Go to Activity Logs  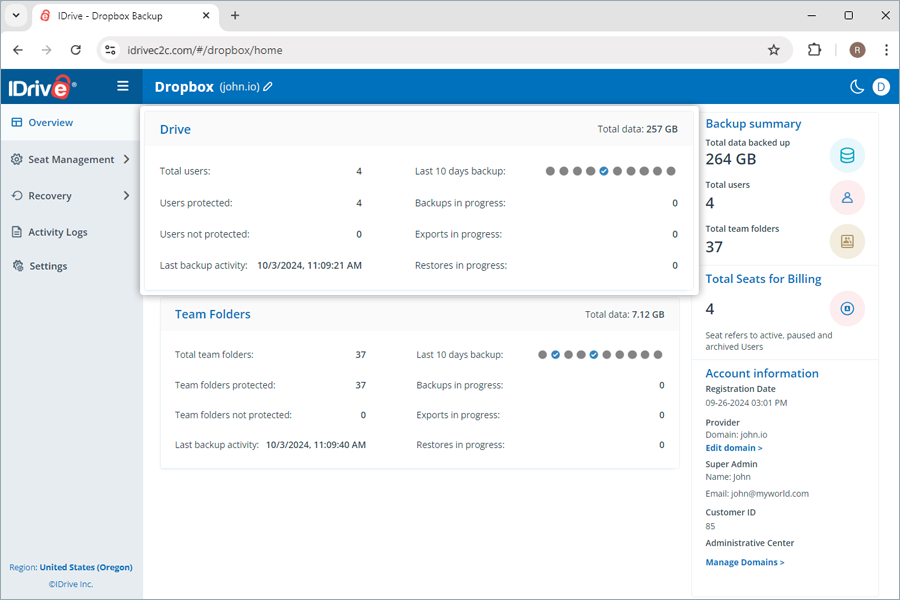click(57, 232)
